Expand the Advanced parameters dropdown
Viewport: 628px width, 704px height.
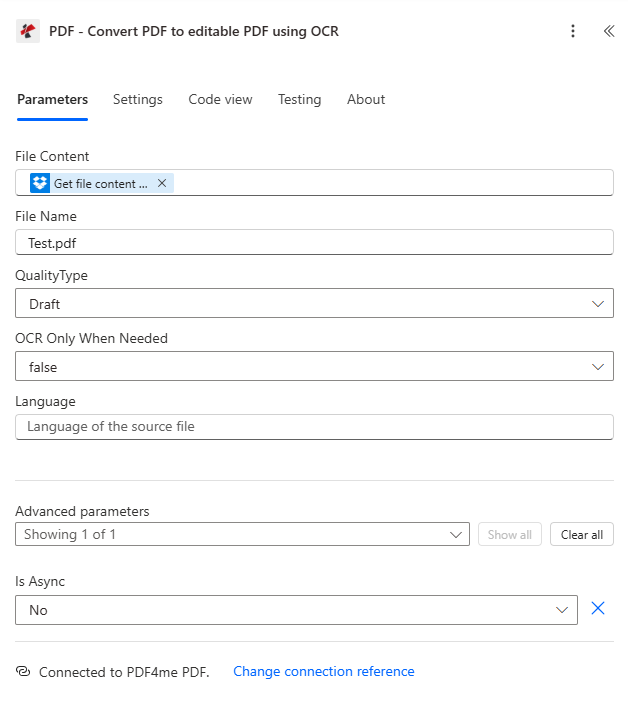pos(242,534)
